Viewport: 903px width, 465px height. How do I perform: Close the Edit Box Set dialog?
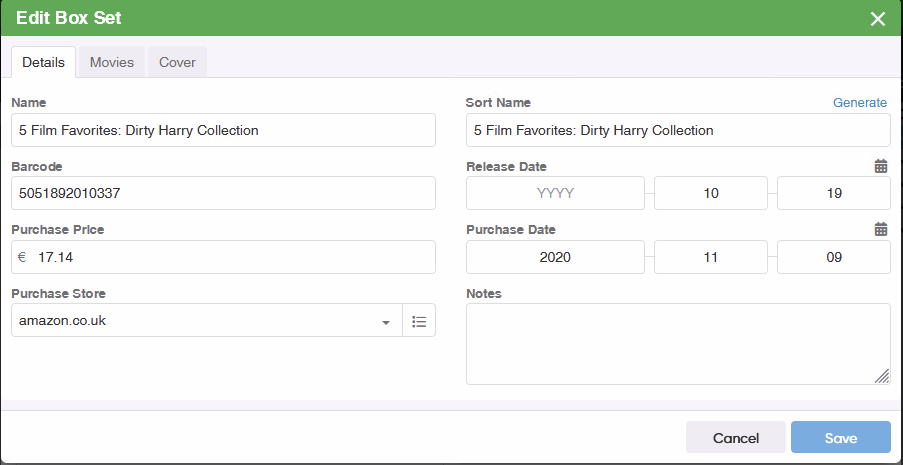coord(878,19)
